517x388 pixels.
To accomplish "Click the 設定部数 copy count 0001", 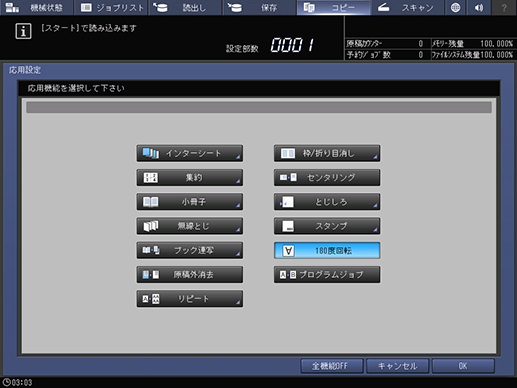I will (x=292, y=45).
